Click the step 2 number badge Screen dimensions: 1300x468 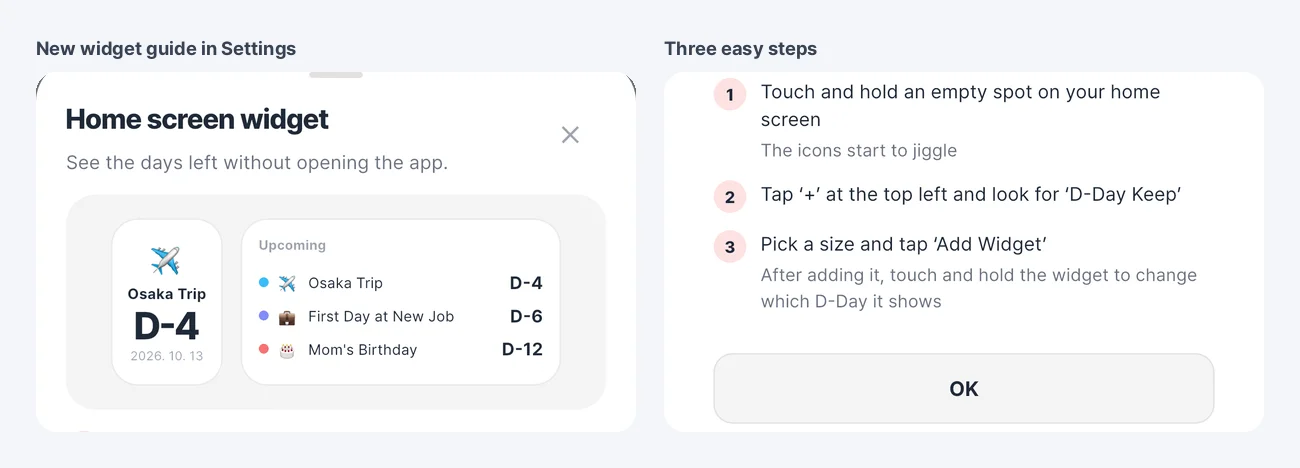[x=730, y=197]
